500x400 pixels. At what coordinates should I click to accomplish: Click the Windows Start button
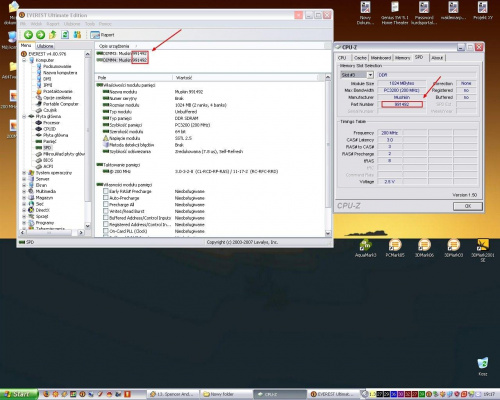19,394
